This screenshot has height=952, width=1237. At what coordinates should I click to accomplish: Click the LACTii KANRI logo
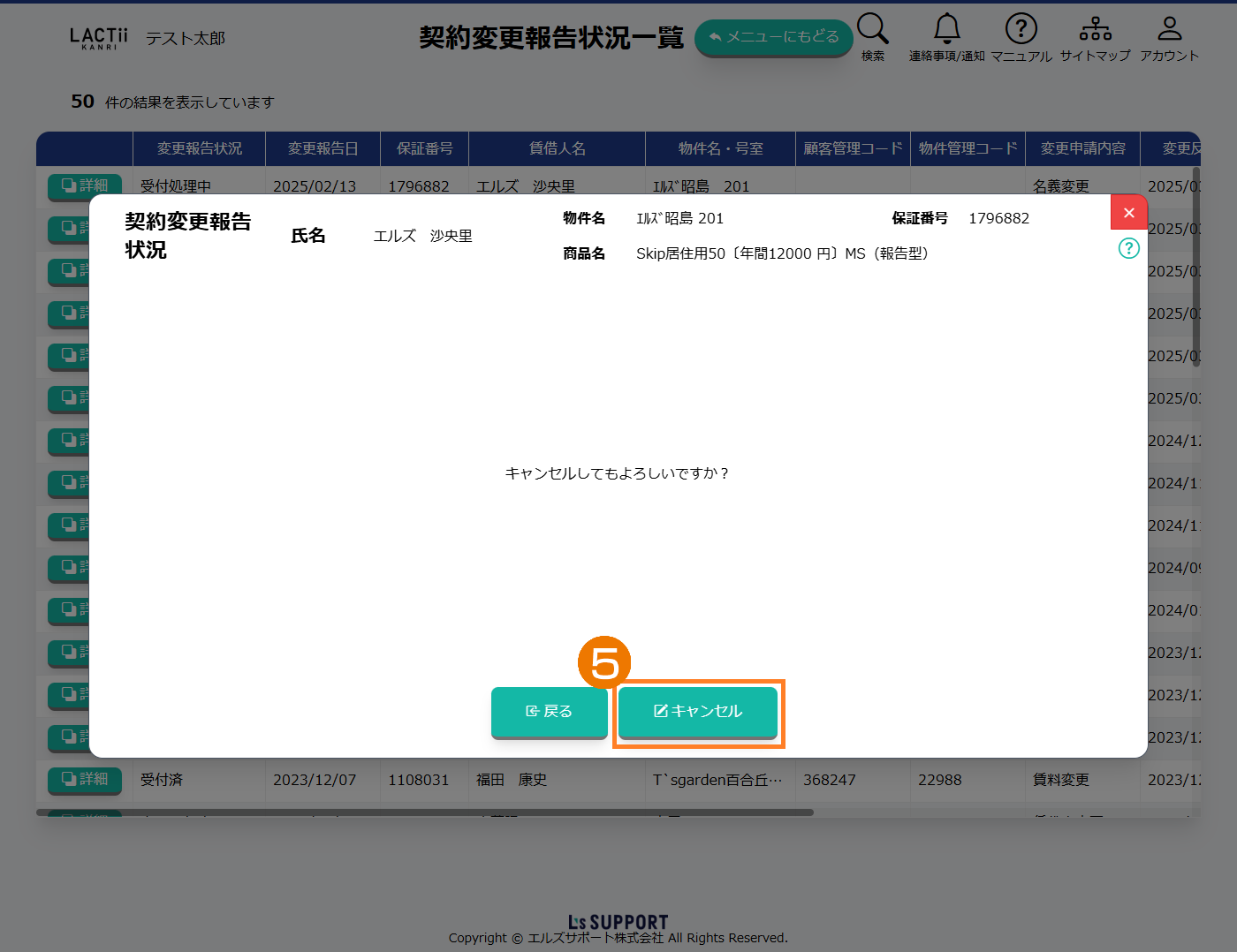click(98, 38)
